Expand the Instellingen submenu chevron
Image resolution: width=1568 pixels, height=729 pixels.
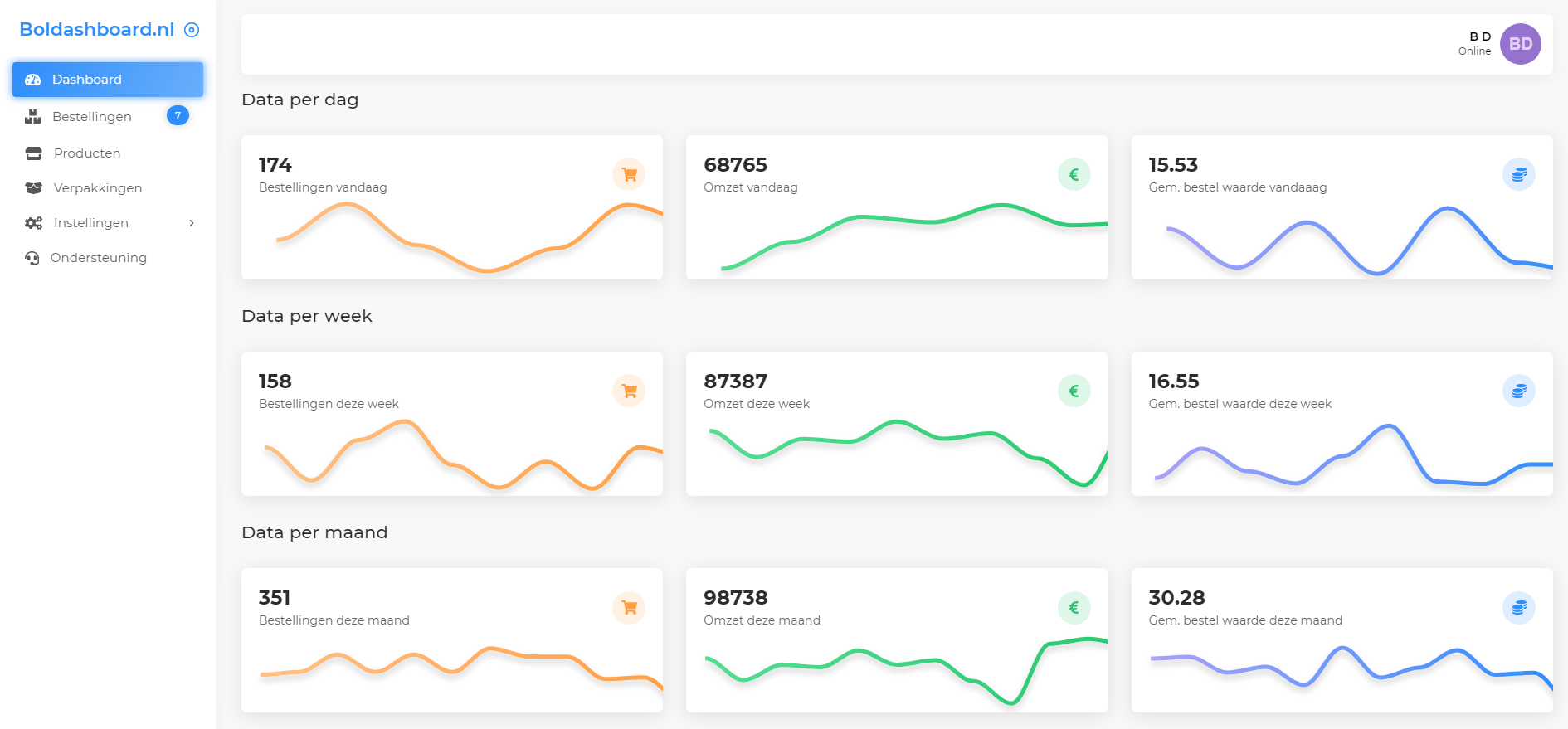coord(192,223)
